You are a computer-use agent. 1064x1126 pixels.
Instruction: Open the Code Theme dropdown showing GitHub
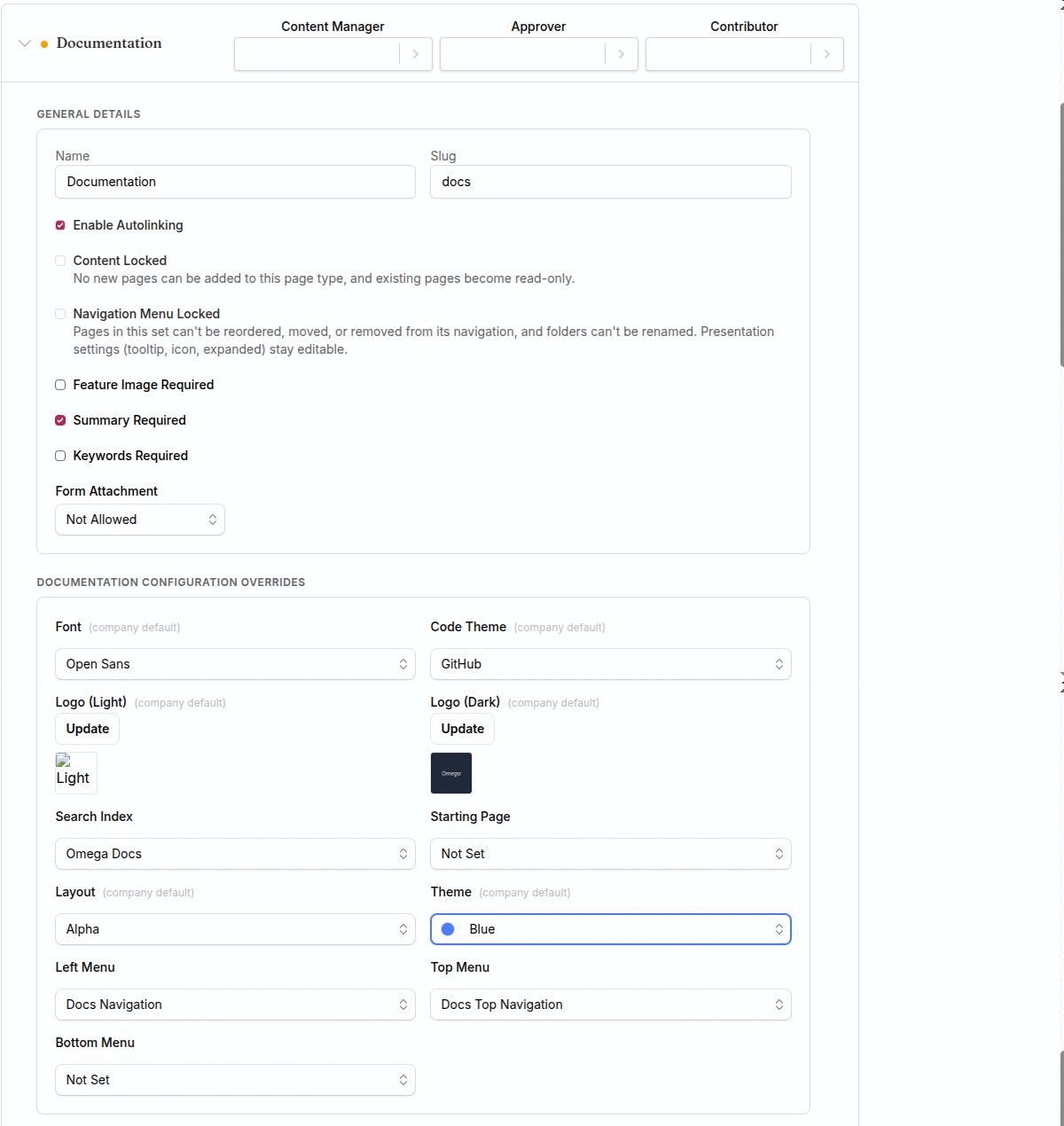pos(611,664)
